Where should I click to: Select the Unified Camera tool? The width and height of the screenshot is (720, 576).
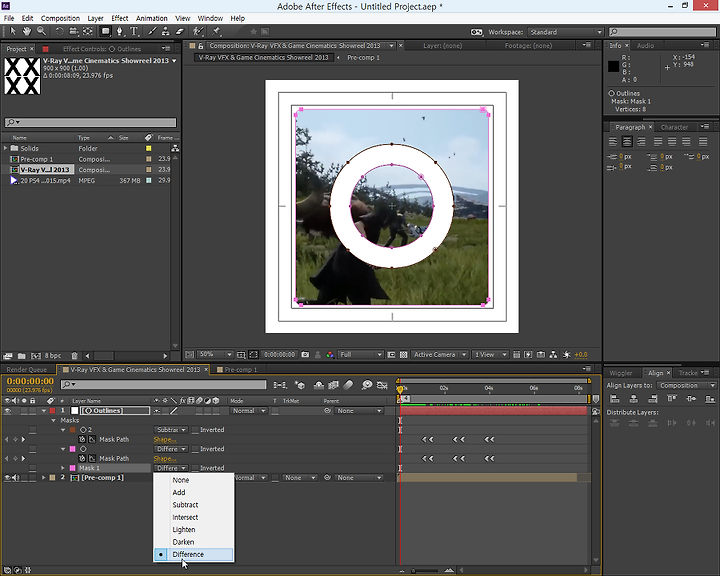[73, 31]
